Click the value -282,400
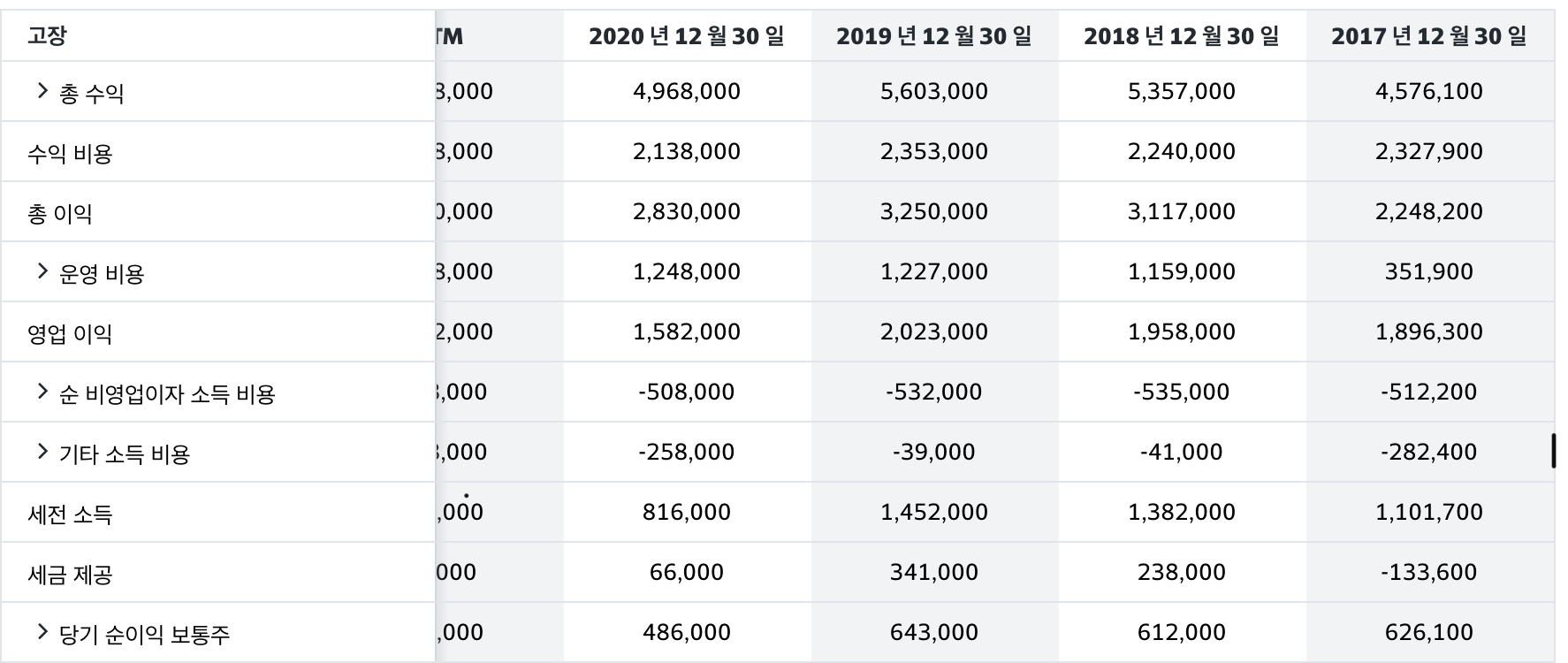Screen dimensions: 1568x663 [x=1429, y=452]
